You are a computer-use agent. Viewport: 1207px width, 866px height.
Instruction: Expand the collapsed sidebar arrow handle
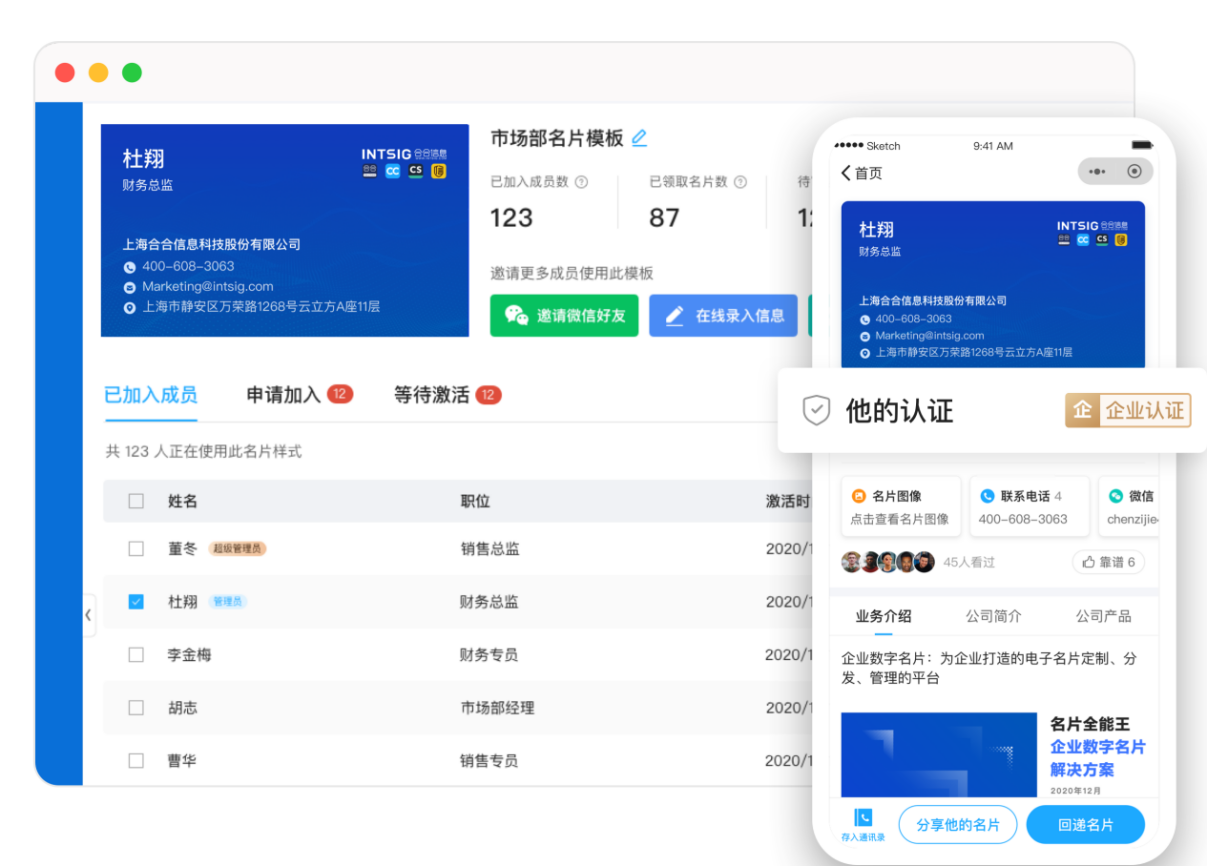click(89, 615)
